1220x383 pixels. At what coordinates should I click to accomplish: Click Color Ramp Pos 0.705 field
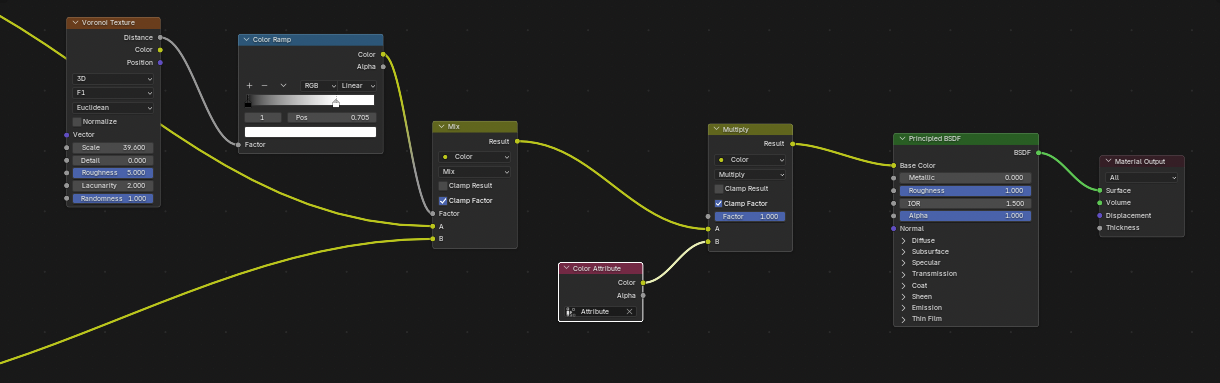click(331, 118)
